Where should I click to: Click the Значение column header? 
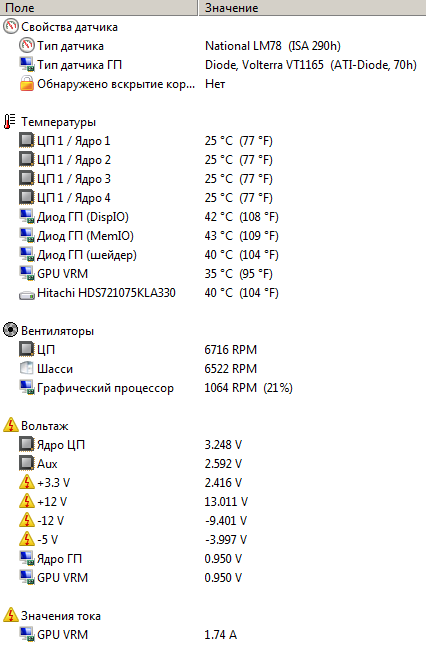[312, 7]
